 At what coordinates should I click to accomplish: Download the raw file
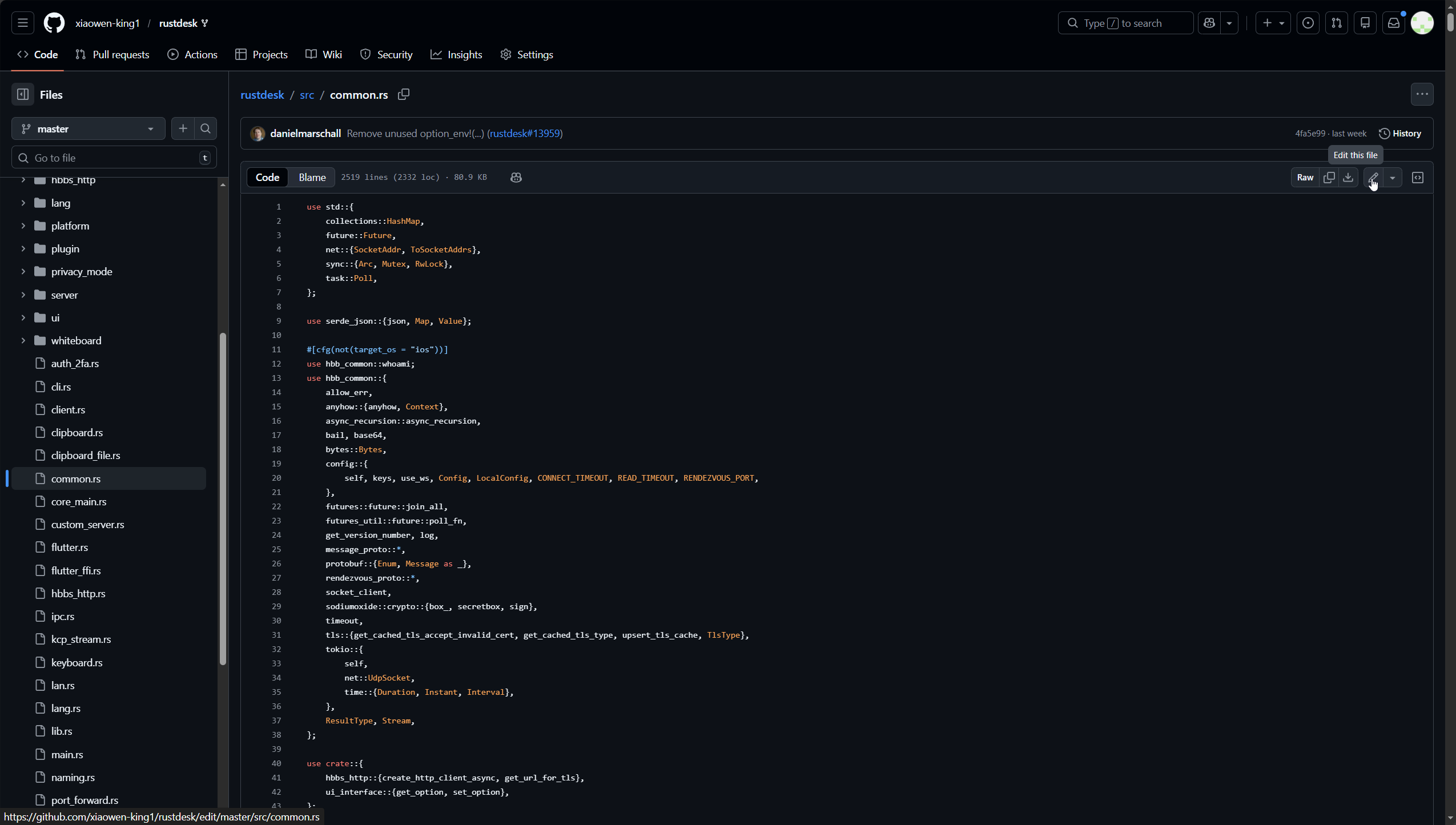pyautogui.click(x=1348, y=178)
